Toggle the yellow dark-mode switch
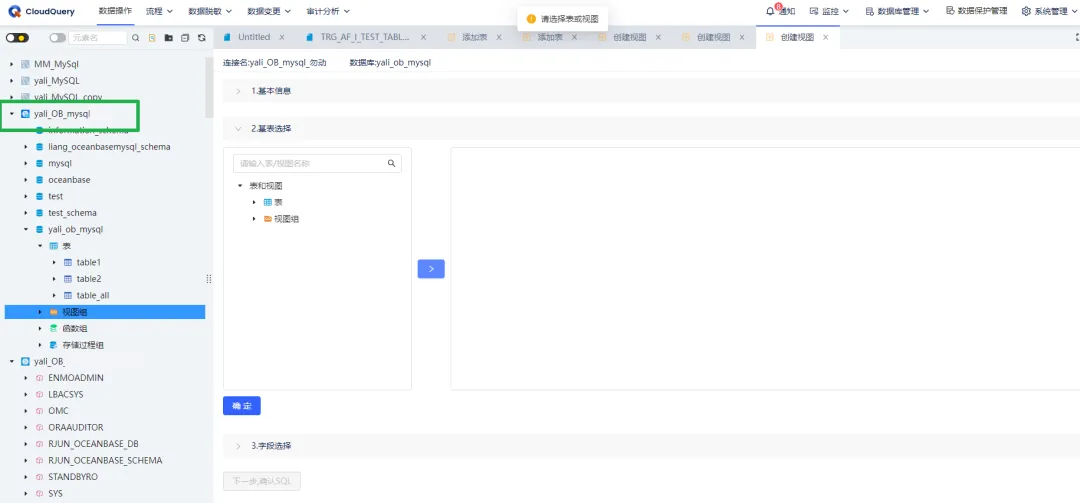1080x503 pixels. click(x=17, y=38)
